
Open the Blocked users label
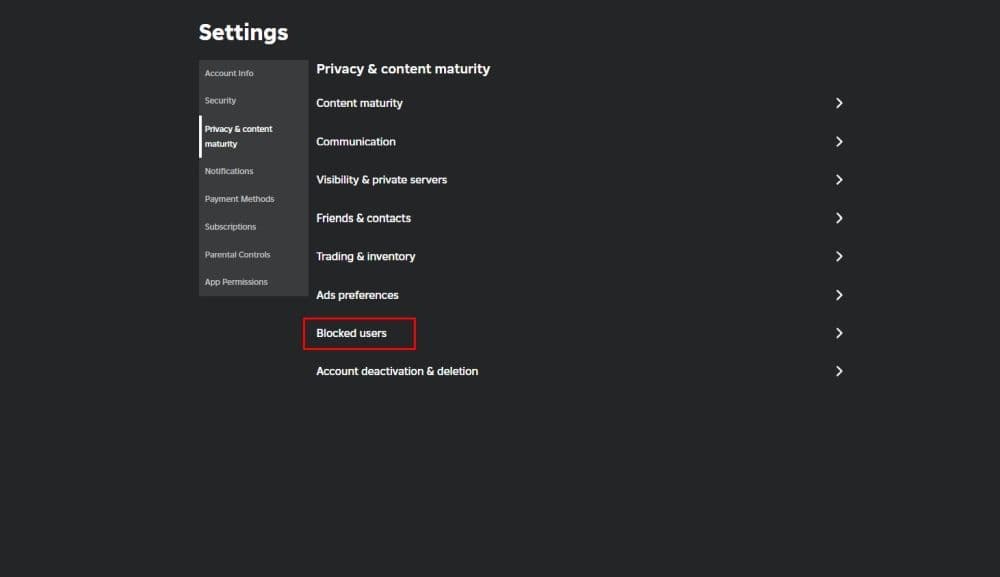[351, 333]
